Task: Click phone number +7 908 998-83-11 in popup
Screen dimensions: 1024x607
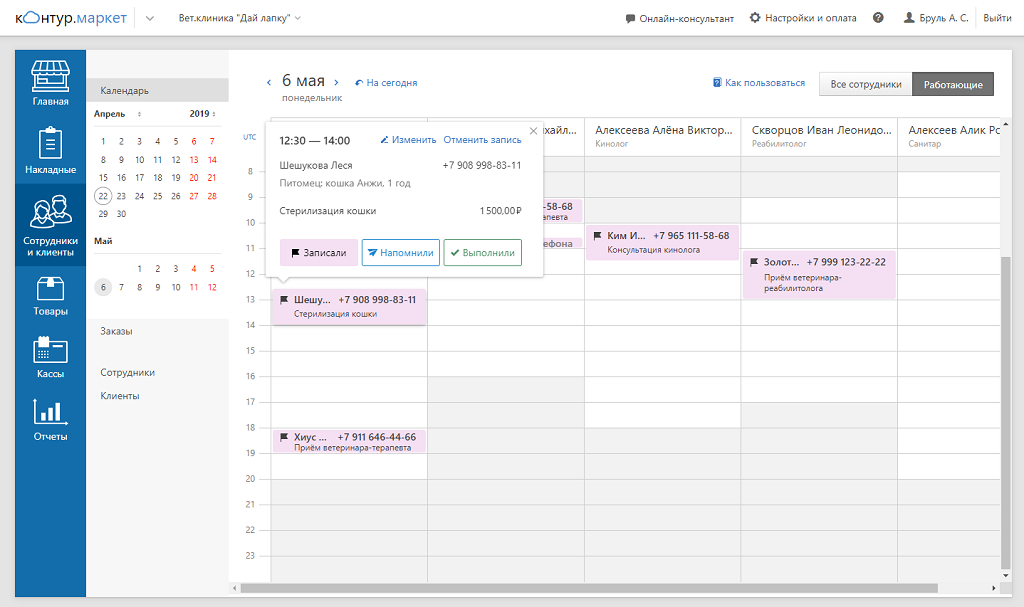Action: point(482,165)
